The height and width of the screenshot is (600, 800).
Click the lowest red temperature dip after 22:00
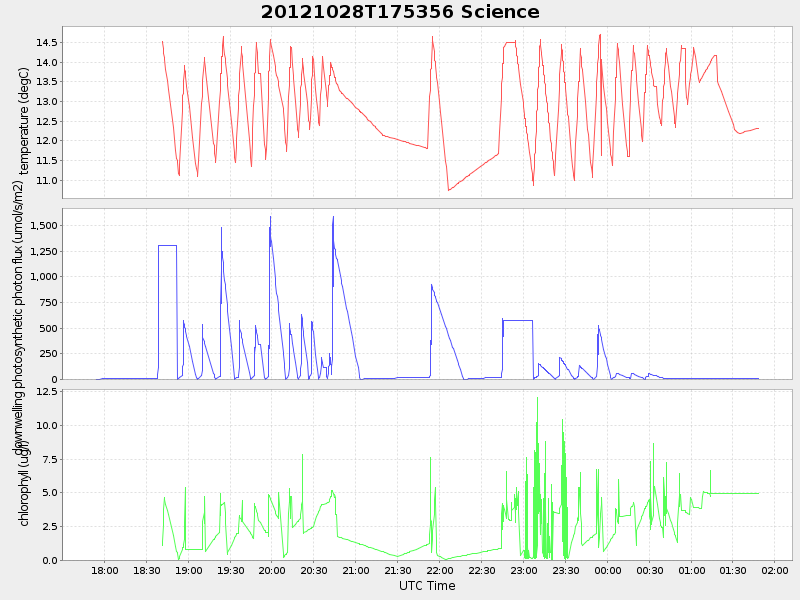pos(449,190)
